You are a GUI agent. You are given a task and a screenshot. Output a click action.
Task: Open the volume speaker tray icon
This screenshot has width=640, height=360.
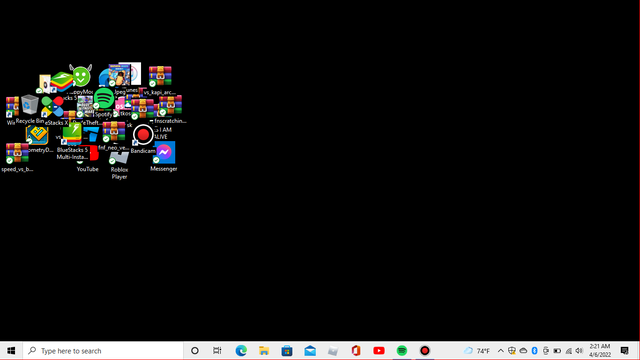pos(579,351)
